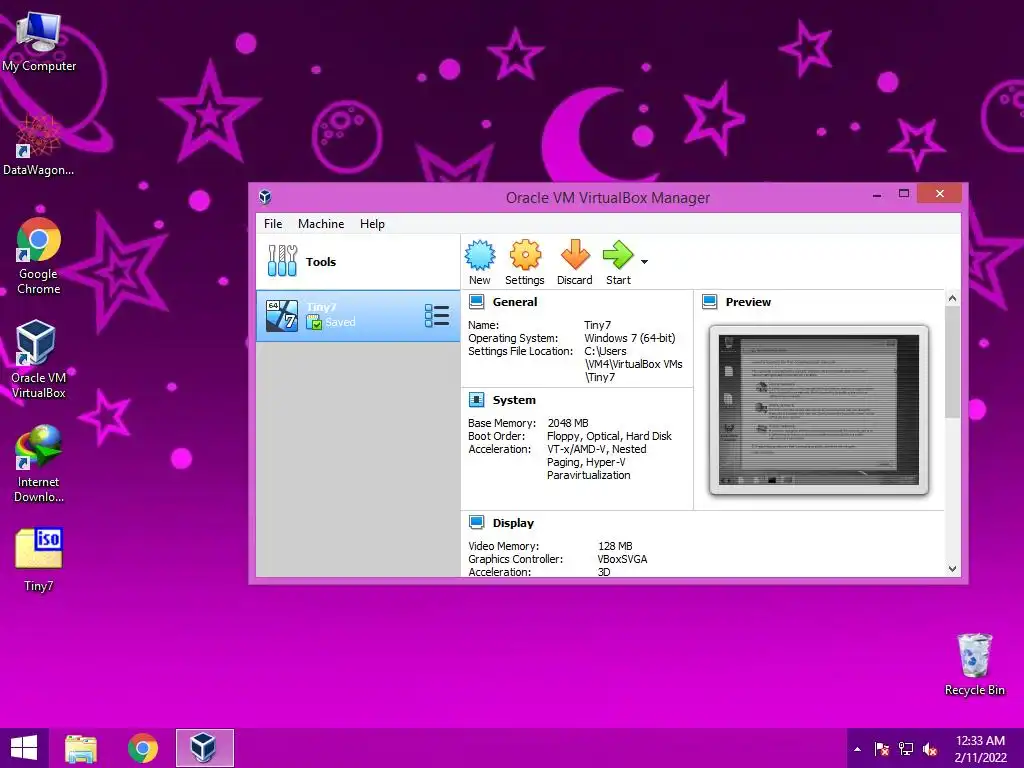
Task: Select the Google Chrome desktop shortcut
Action: click(x=39, y=256)
